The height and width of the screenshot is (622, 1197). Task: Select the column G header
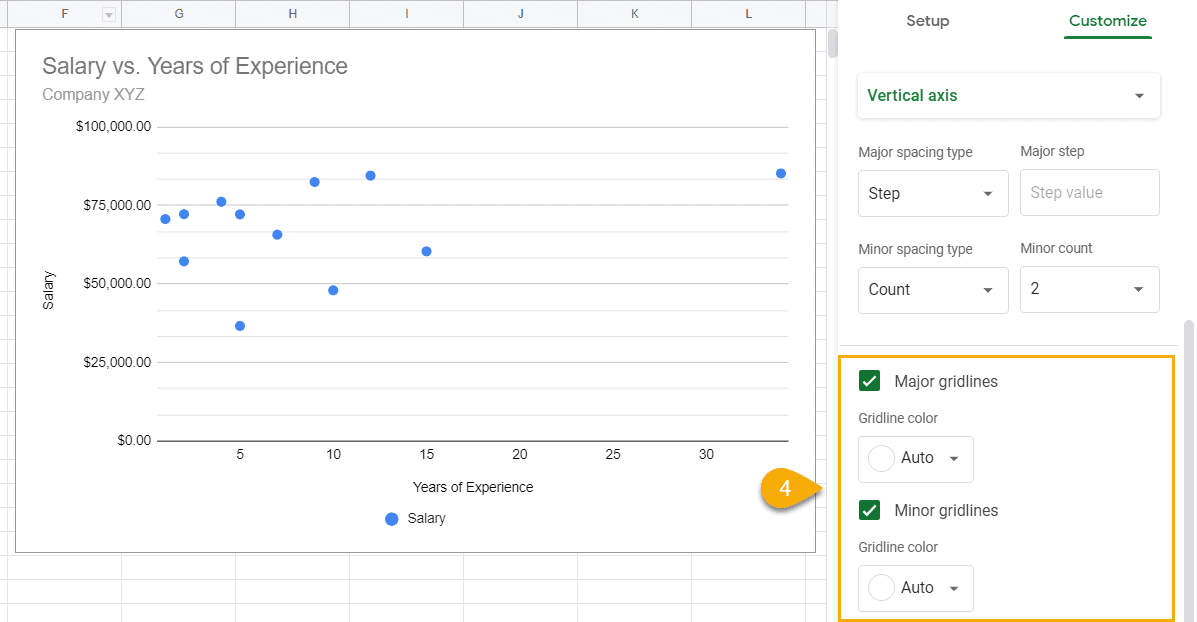(x=178, y=13)
